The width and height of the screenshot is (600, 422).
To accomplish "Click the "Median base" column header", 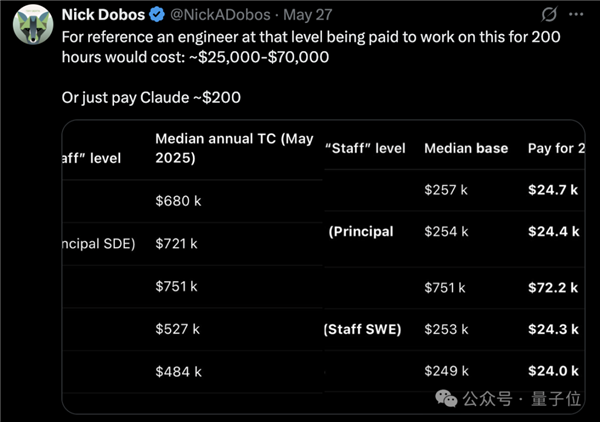I will [466, 148].
